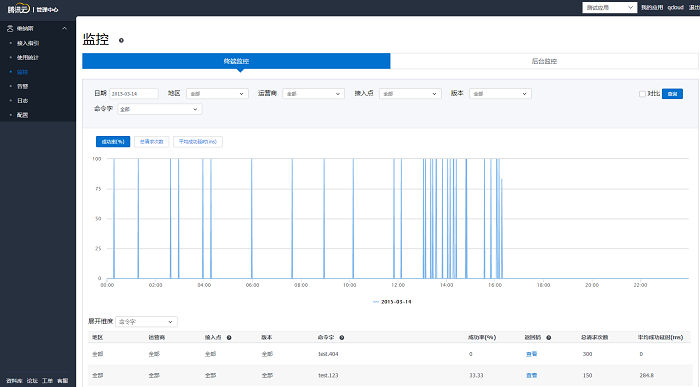Click the 论坛 footer link
700x387 pixels.
[32, 381]
